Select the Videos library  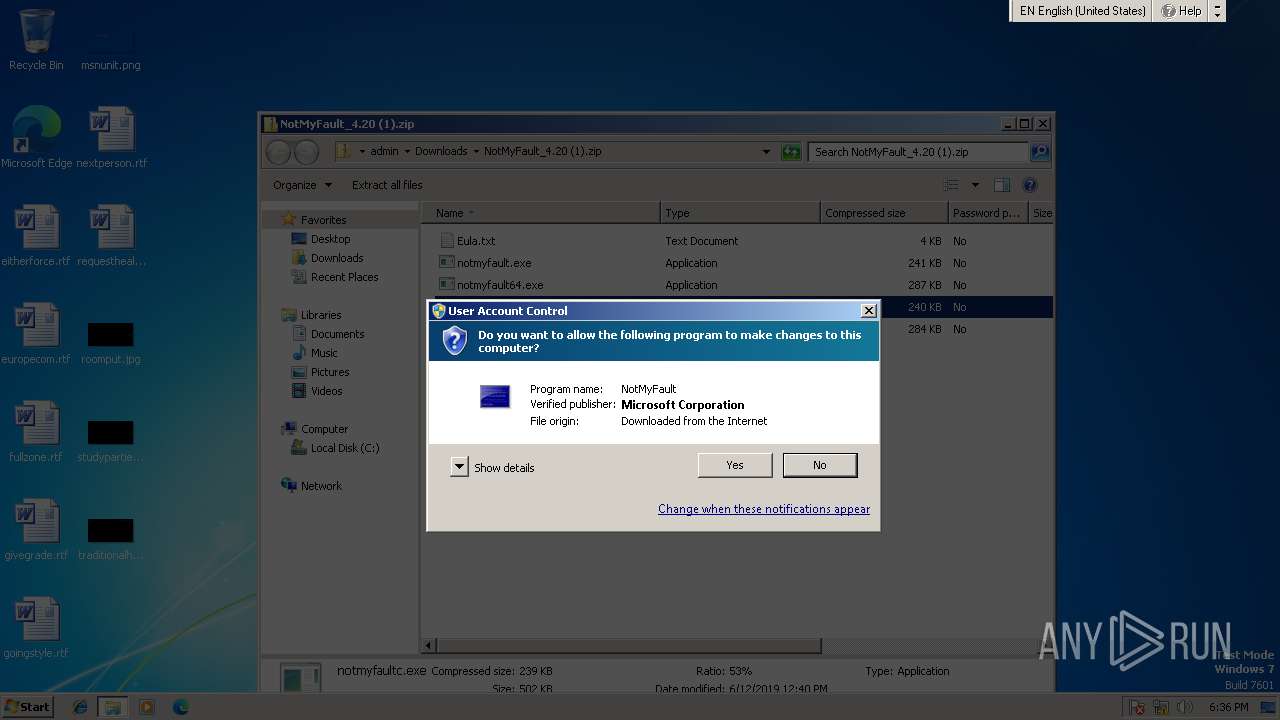point(326,391)
